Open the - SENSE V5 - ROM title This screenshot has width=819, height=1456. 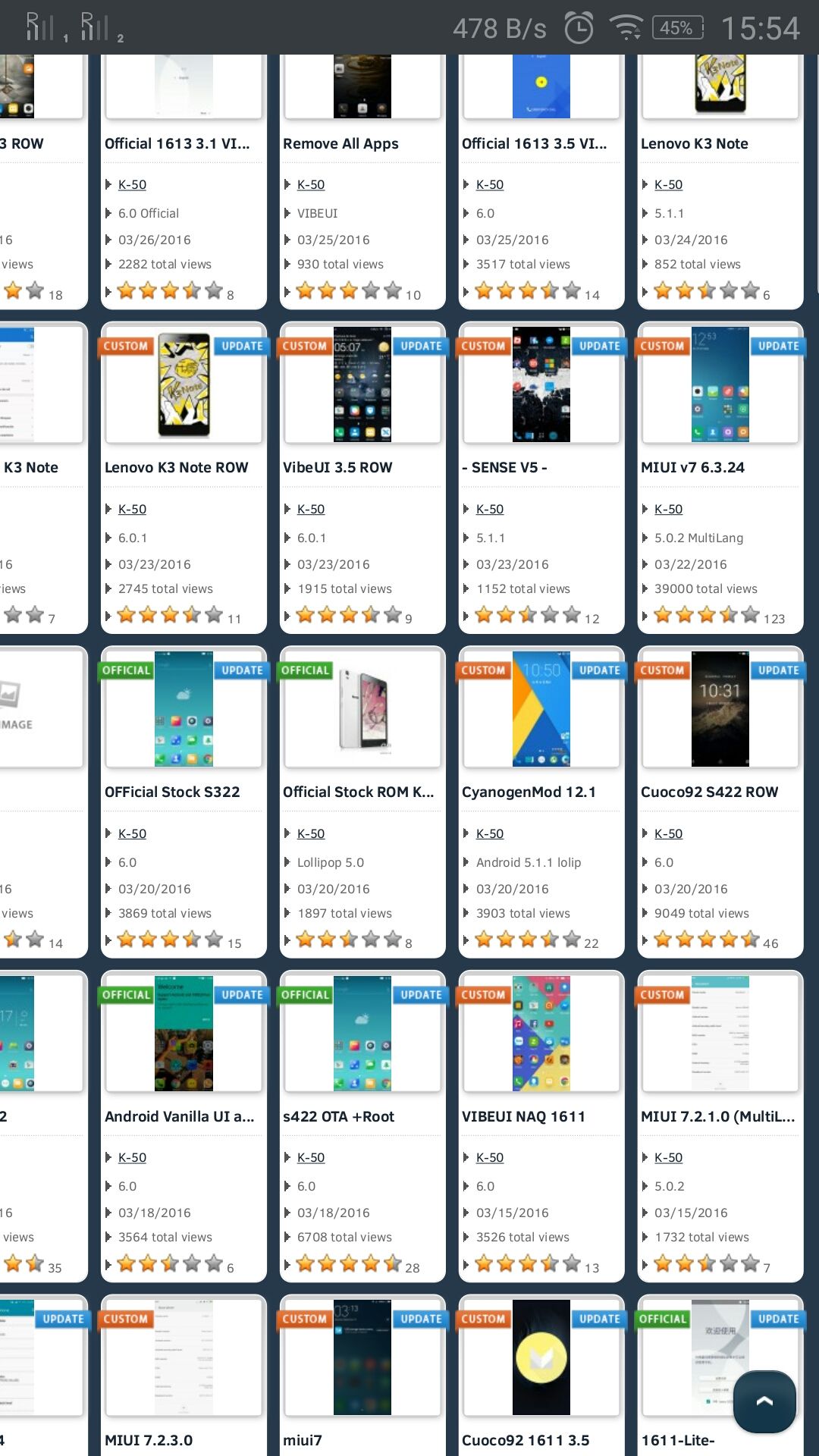click(504, 467)
